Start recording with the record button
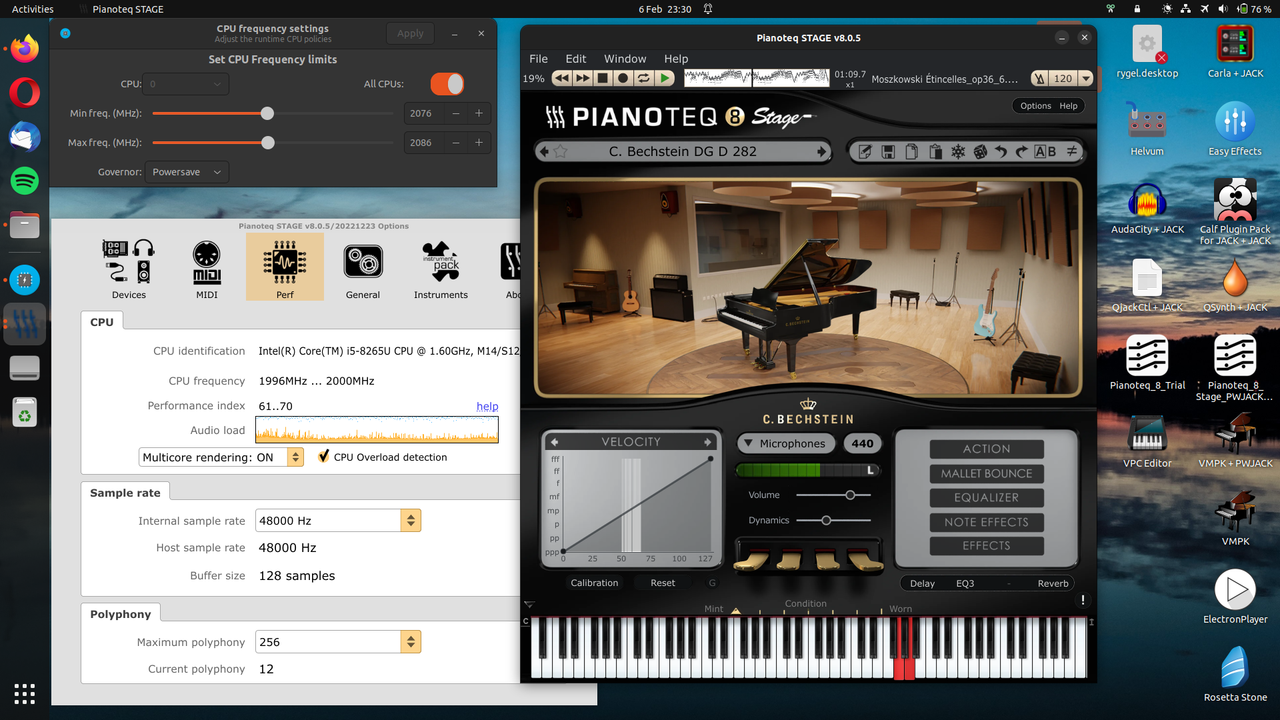1280x720 pixels. (623, 78)
